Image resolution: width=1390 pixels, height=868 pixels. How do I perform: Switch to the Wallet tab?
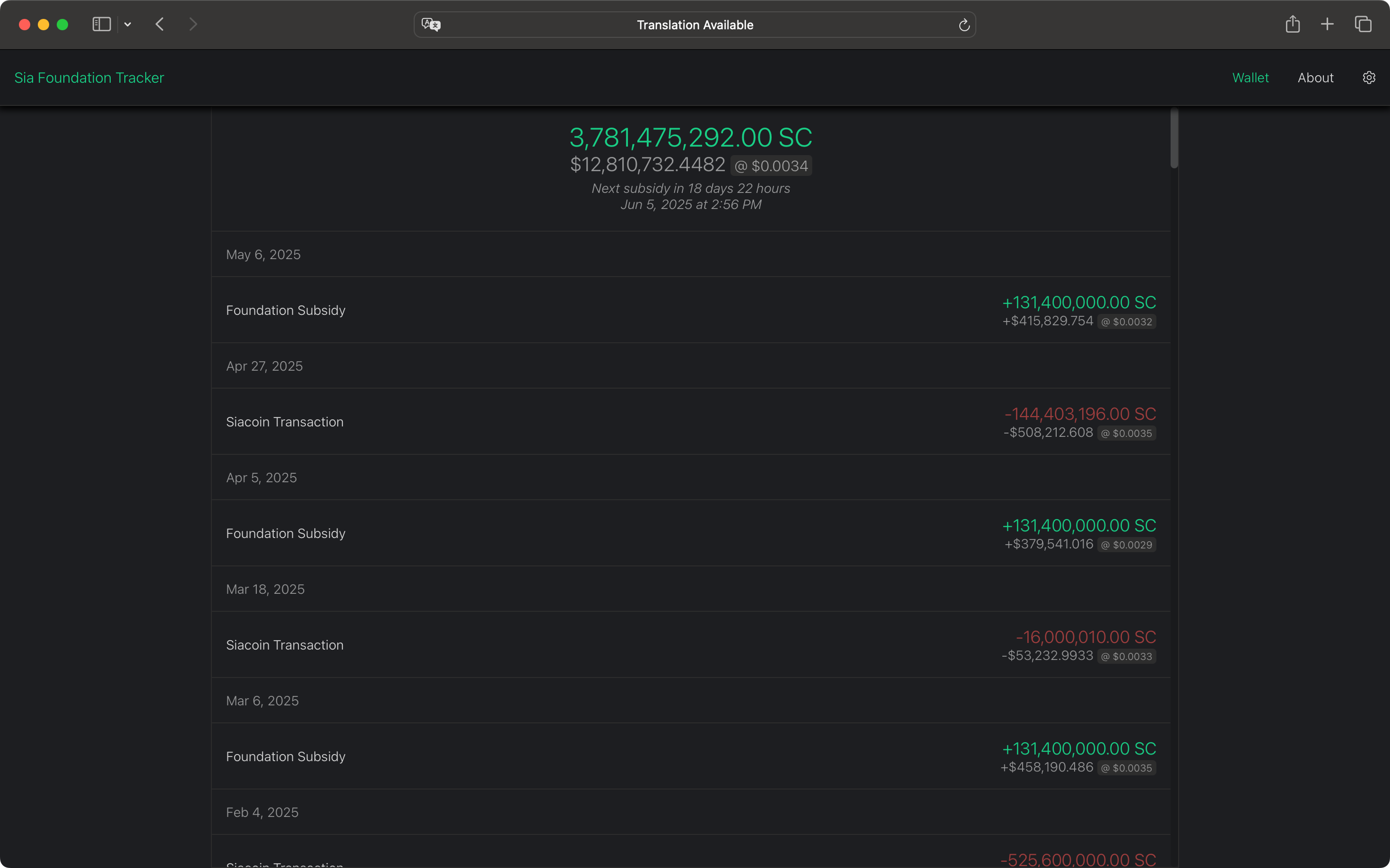pyautogui.click(x=1250, y=78)
